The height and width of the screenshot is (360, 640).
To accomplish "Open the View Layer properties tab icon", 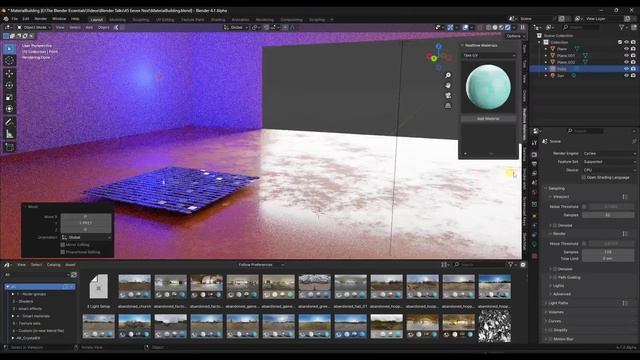I will [x=534, y=173].
